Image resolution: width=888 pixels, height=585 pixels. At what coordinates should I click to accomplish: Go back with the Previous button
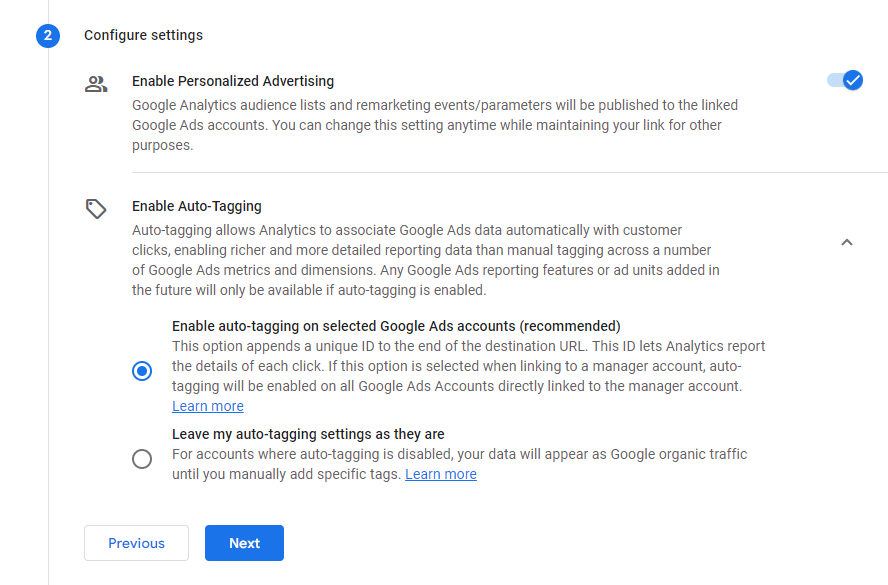click(136, 543)
